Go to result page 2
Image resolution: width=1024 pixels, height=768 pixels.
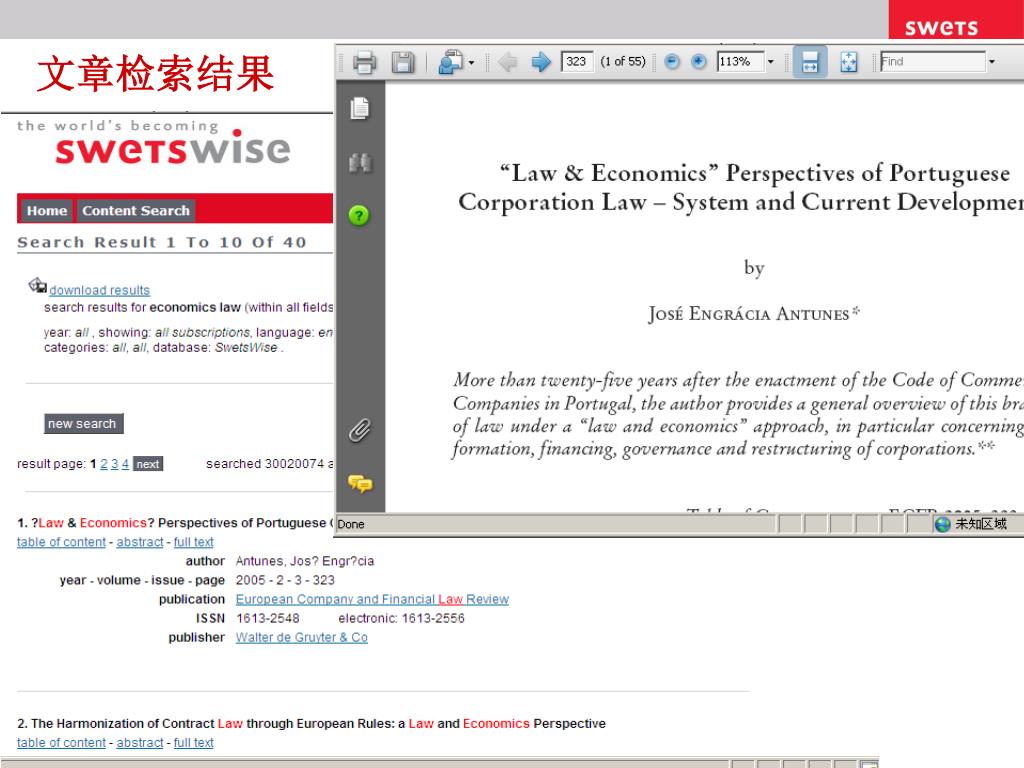point(104,464)
